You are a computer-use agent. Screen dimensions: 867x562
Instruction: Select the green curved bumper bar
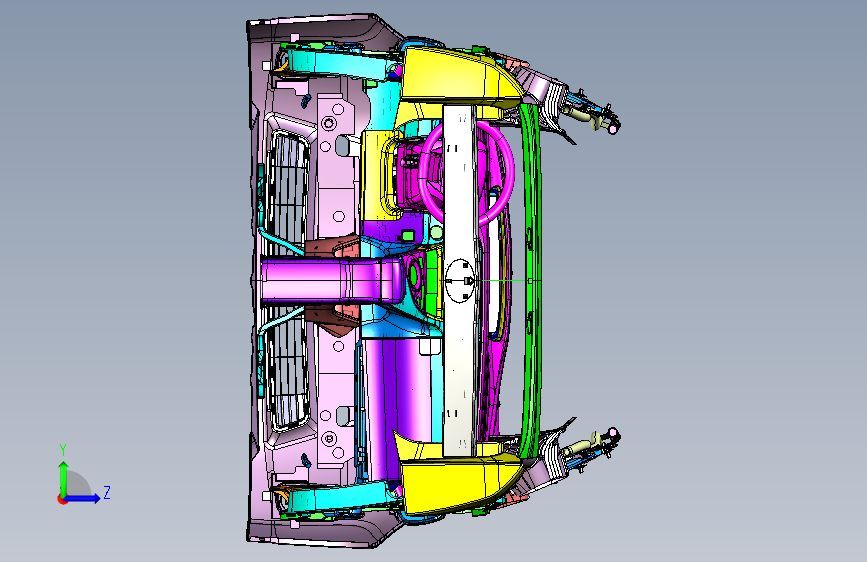(x=530, y=281)
